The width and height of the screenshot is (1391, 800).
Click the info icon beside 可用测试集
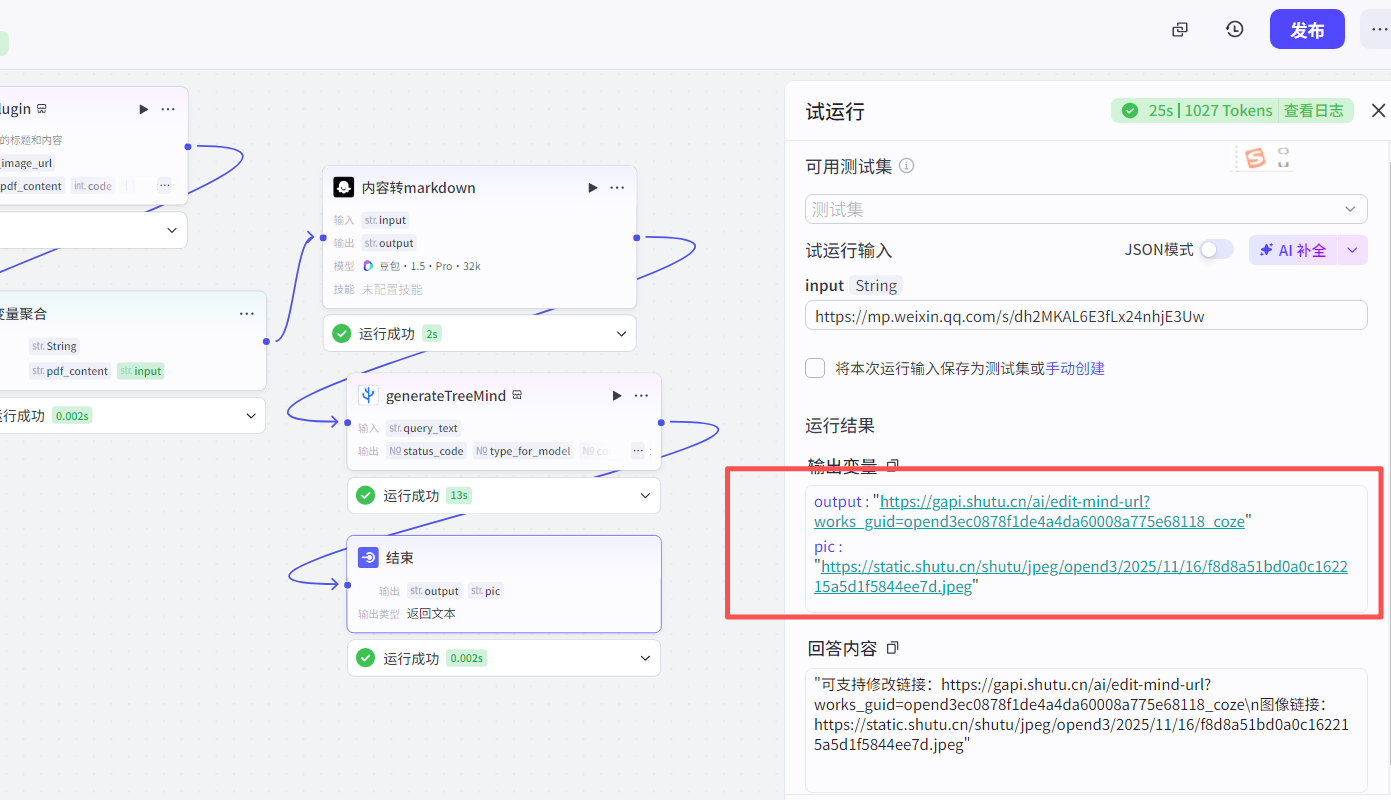click(907, 166)
